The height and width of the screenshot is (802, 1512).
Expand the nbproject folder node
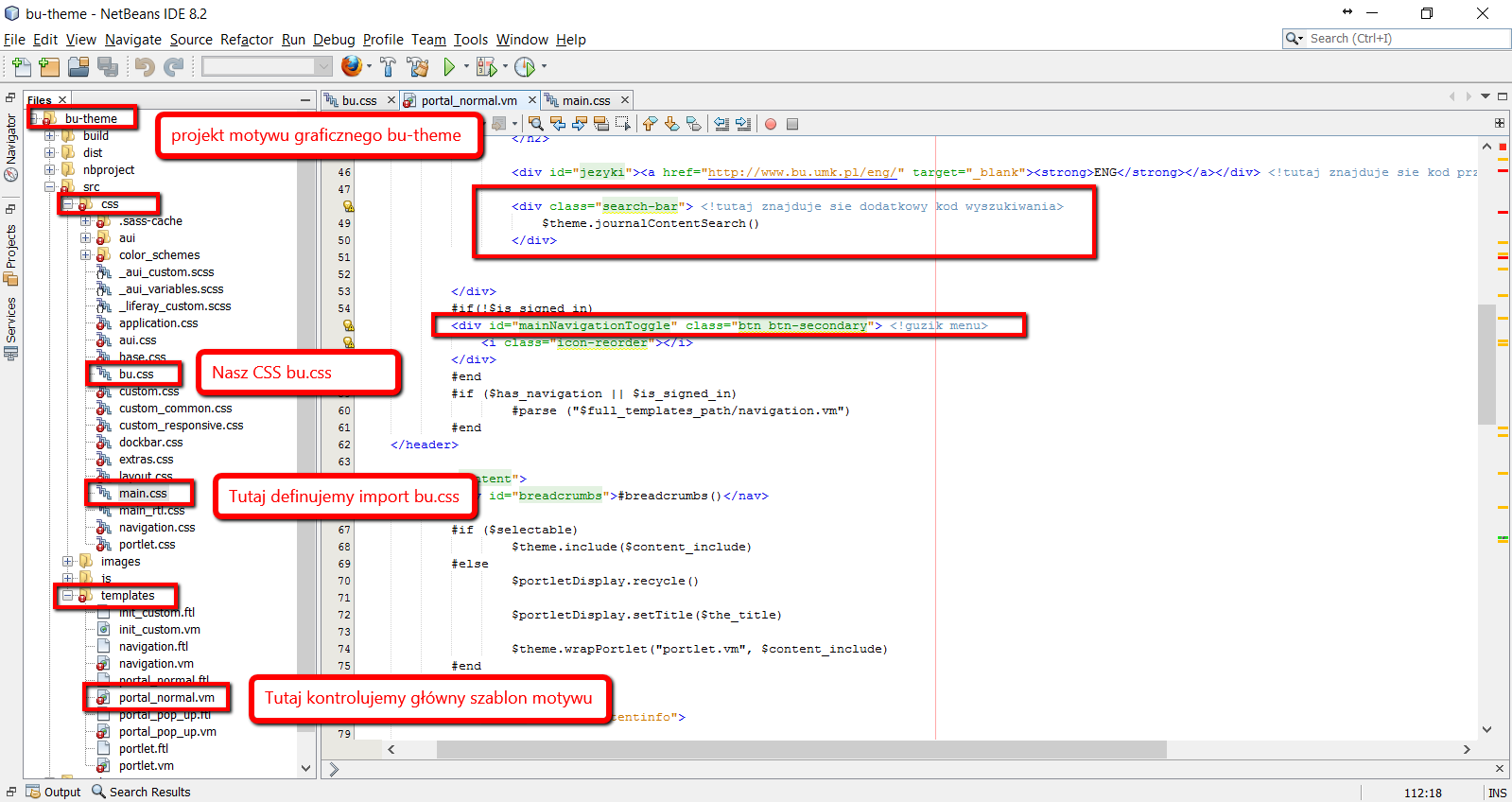point(50,170)
